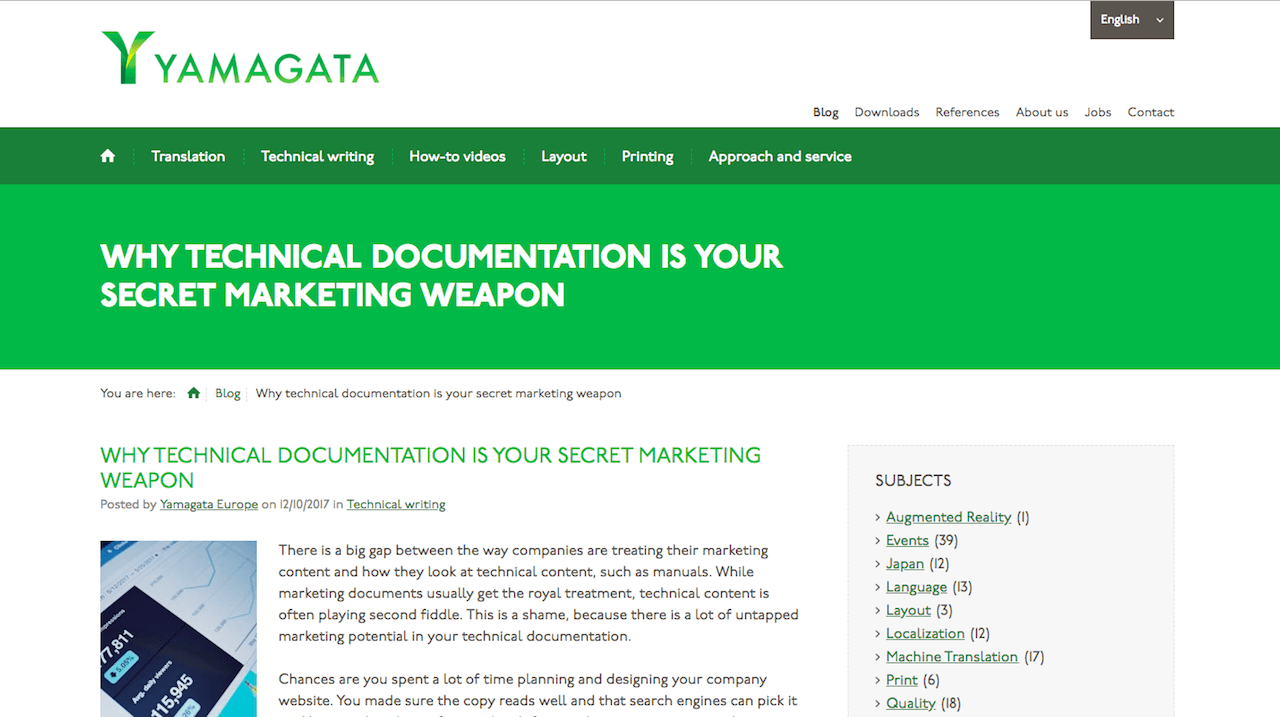The width and height of the screenshot is (1280, 717).
Task: Click the posting date 12/10/2017
Action: click(305, 504)
